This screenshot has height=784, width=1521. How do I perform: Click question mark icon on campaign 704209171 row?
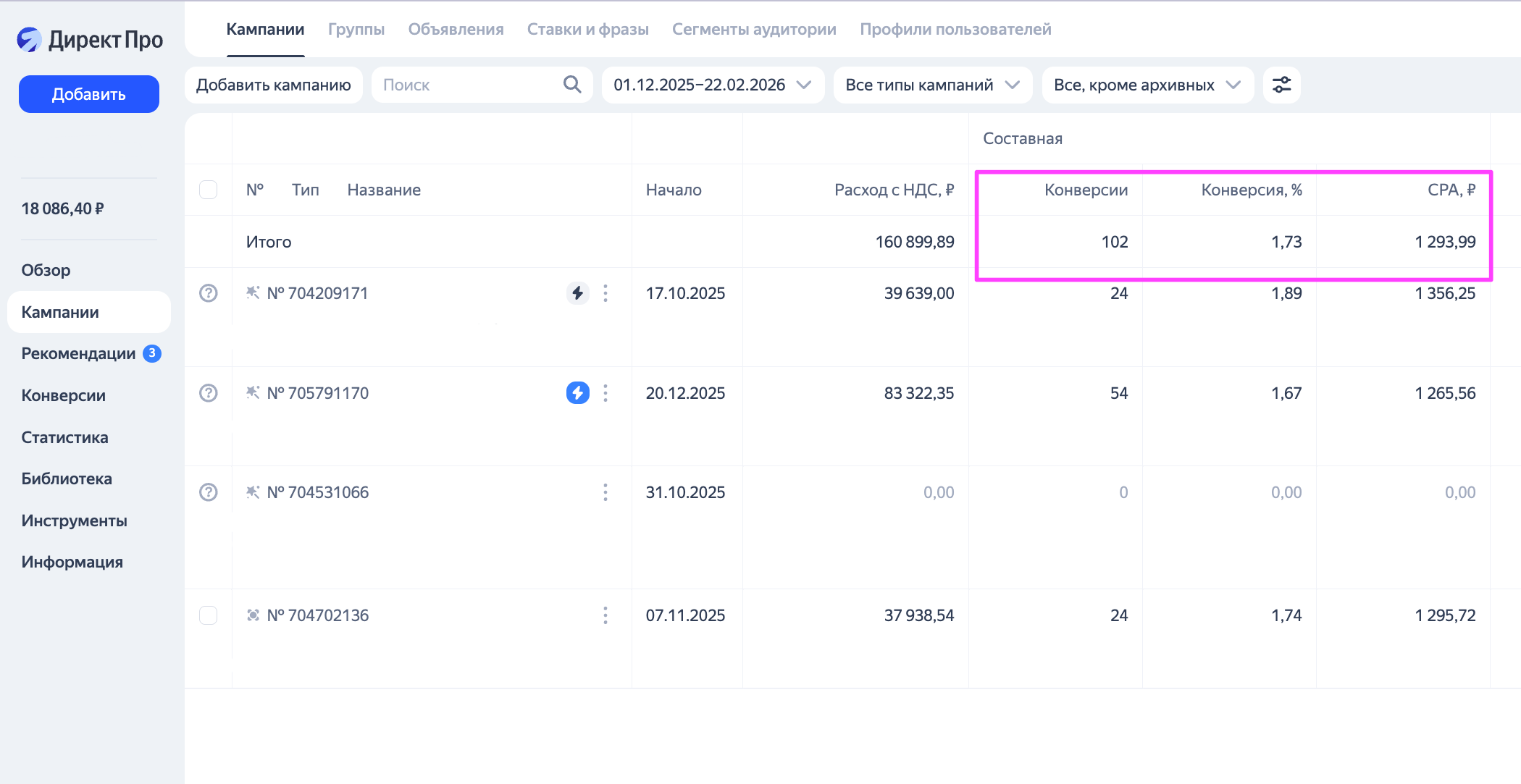[209, 293]
